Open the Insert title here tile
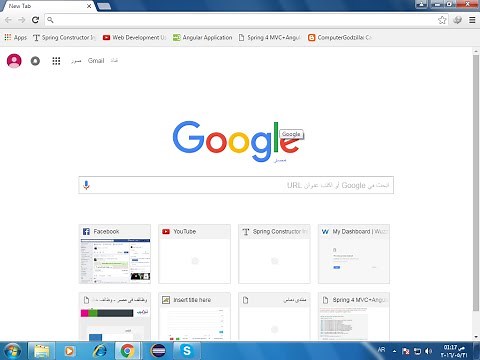480x360 pixels. (194, 316)
